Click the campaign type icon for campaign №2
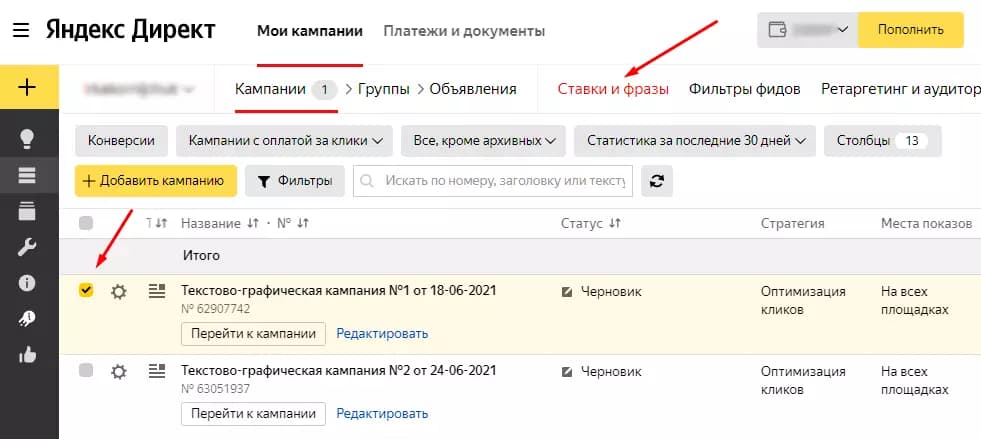This screenshot has height=439, width=981. [156, 371]
